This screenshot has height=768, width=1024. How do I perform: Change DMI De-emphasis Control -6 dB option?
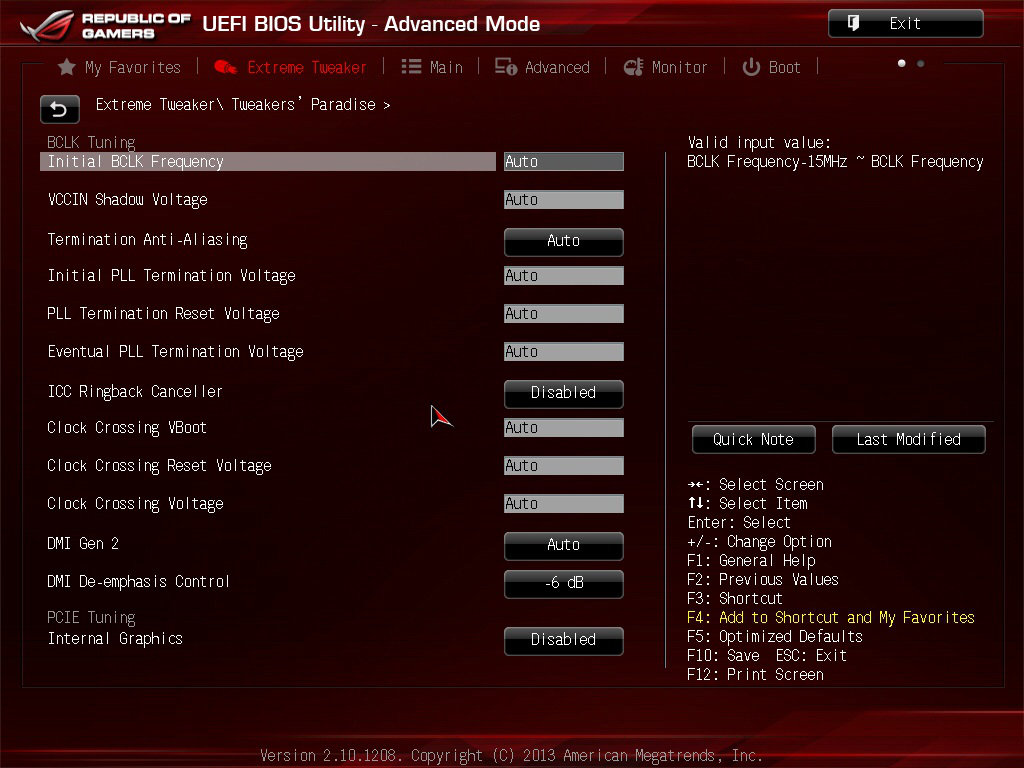(564, 583)
